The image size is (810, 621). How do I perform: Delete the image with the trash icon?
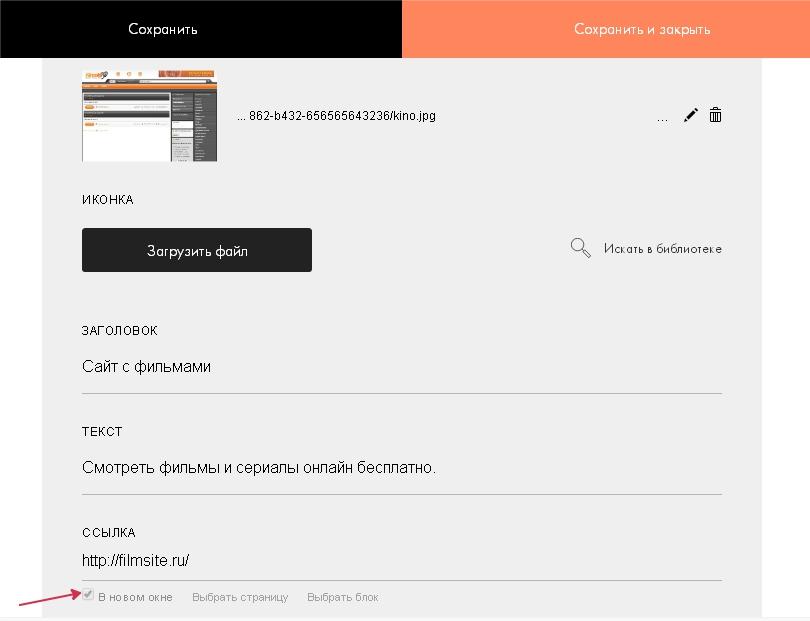coord(716,116)
